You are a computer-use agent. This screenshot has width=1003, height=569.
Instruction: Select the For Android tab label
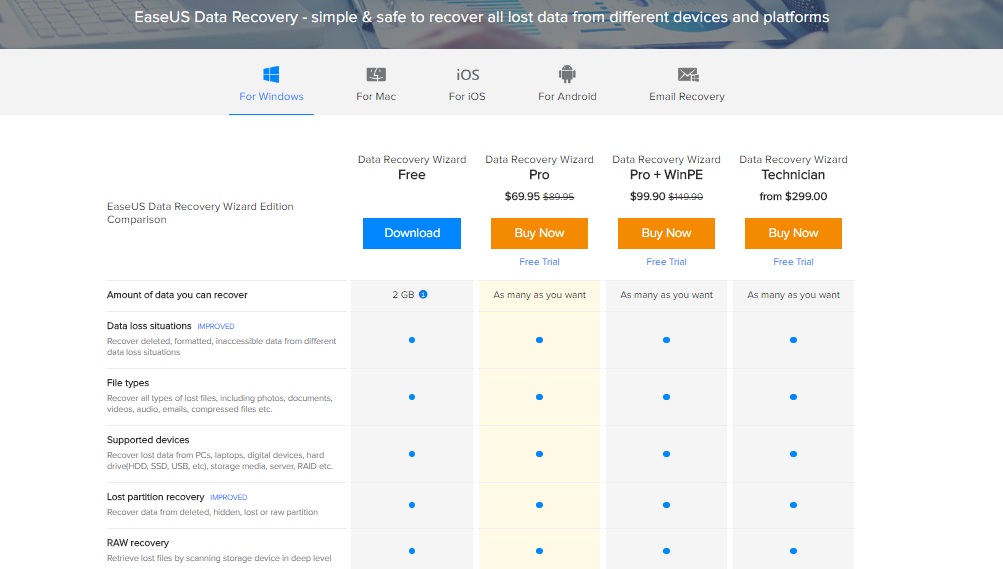[x=567, y=97]
